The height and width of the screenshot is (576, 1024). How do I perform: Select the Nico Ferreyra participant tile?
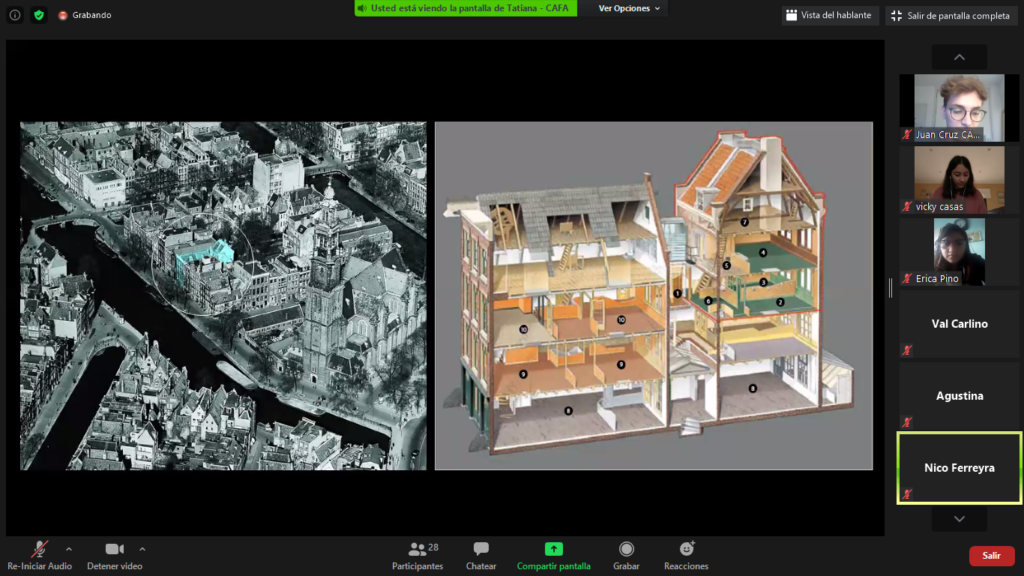(x=959, y=468)
